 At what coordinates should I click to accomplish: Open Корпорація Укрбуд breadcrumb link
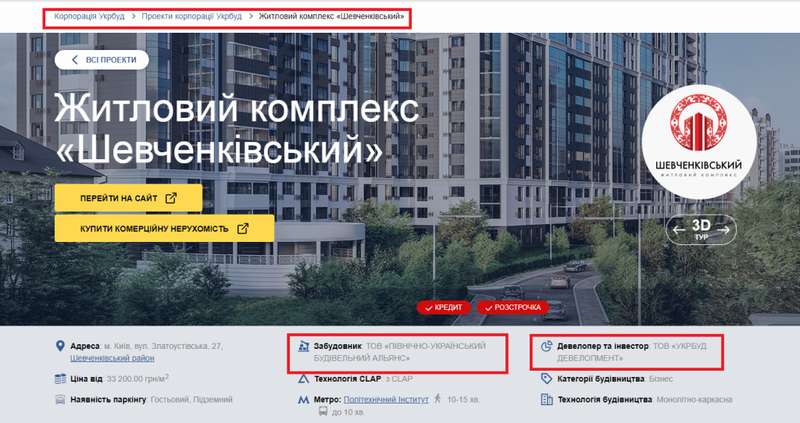89,16
